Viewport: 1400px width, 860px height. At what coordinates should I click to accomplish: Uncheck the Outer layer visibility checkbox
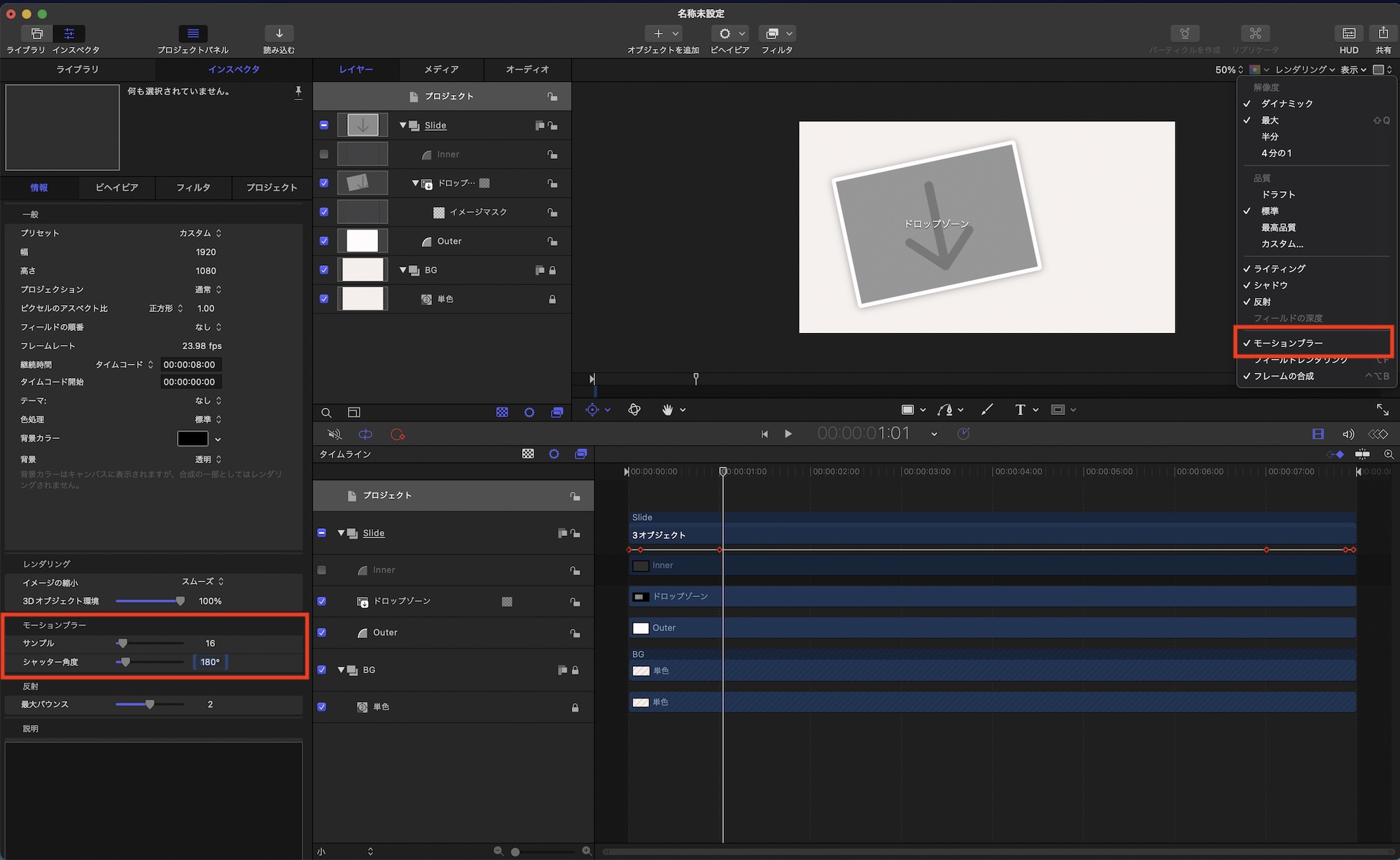pos(323,241)
